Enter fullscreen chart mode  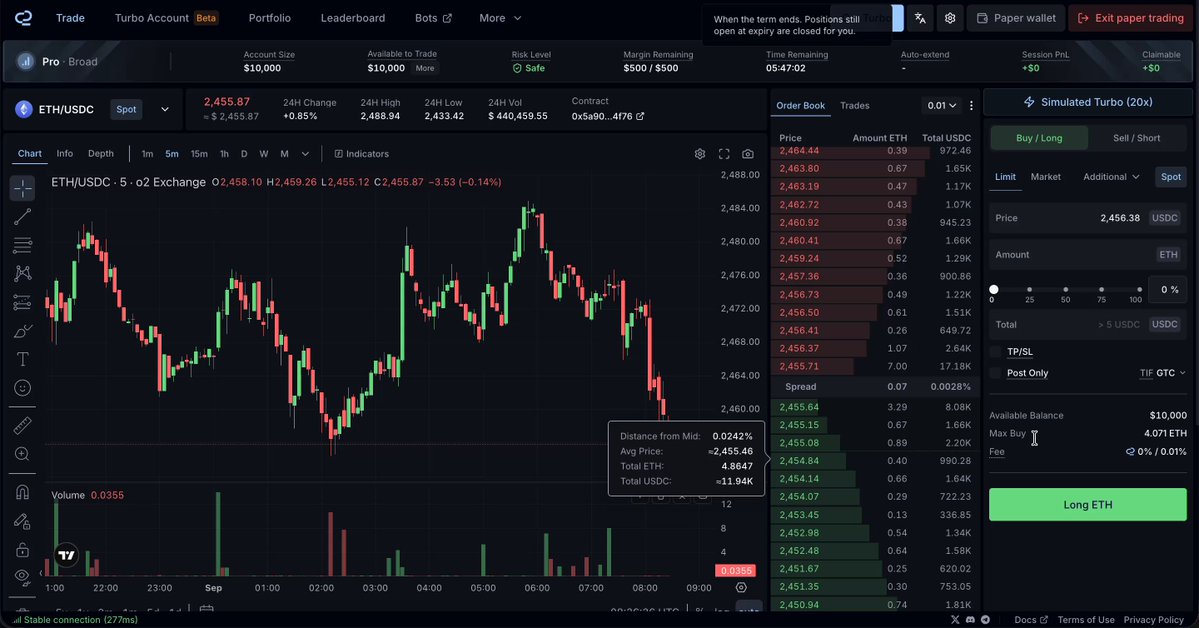click(724, 154)
